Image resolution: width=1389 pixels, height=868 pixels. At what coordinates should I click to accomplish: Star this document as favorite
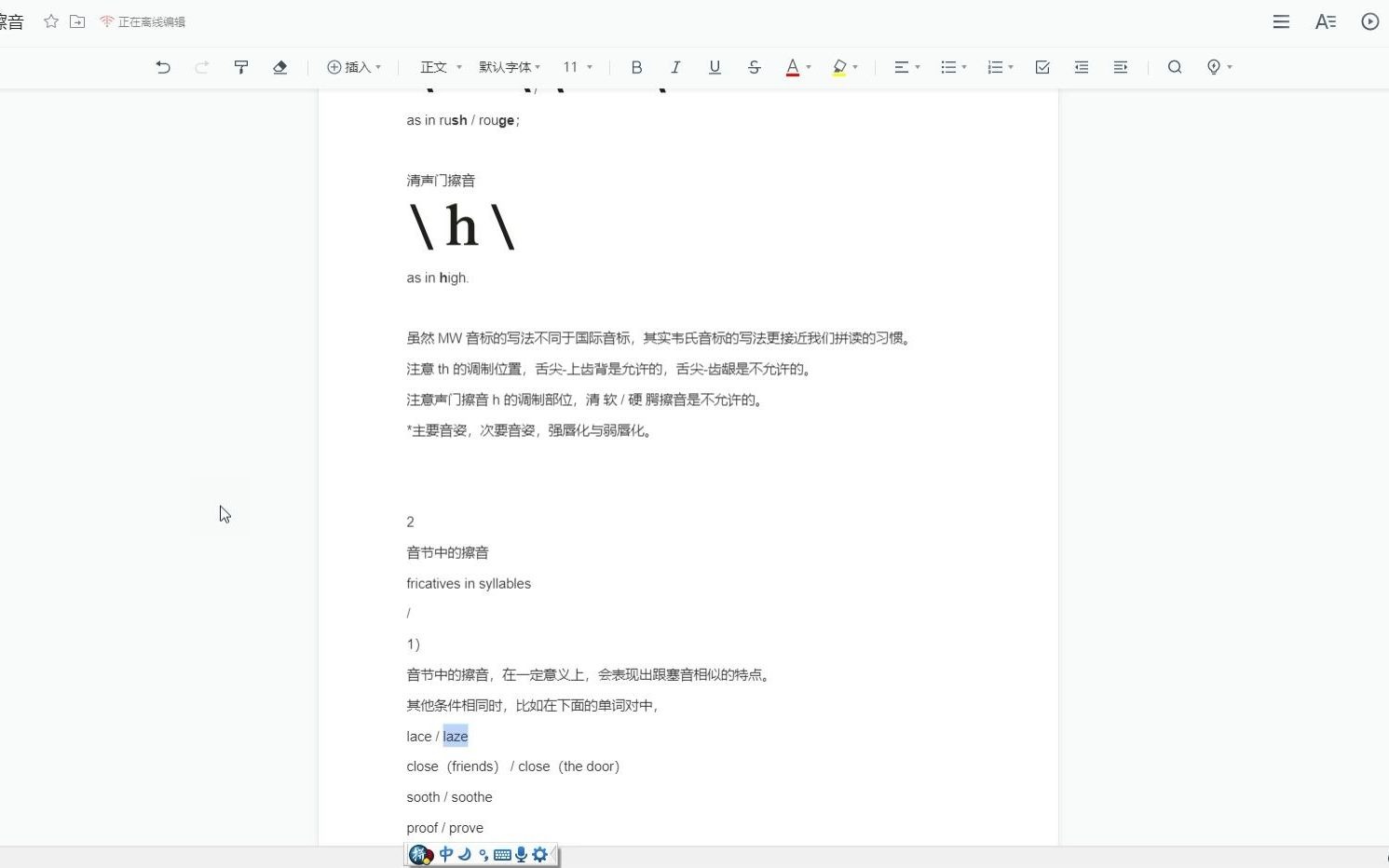(51, 21)
